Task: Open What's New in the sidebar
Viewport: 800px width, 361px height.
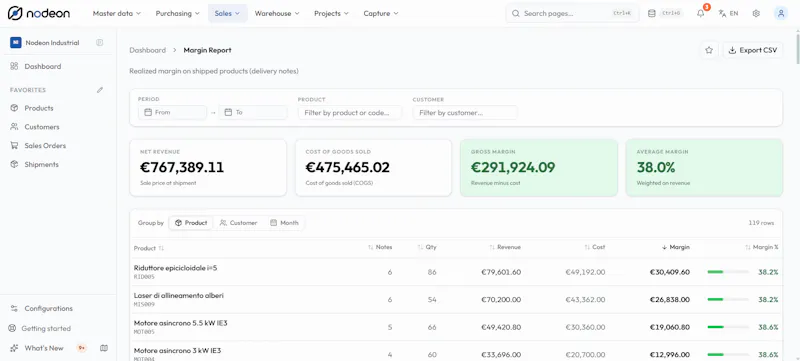Action: coord(44,348)
